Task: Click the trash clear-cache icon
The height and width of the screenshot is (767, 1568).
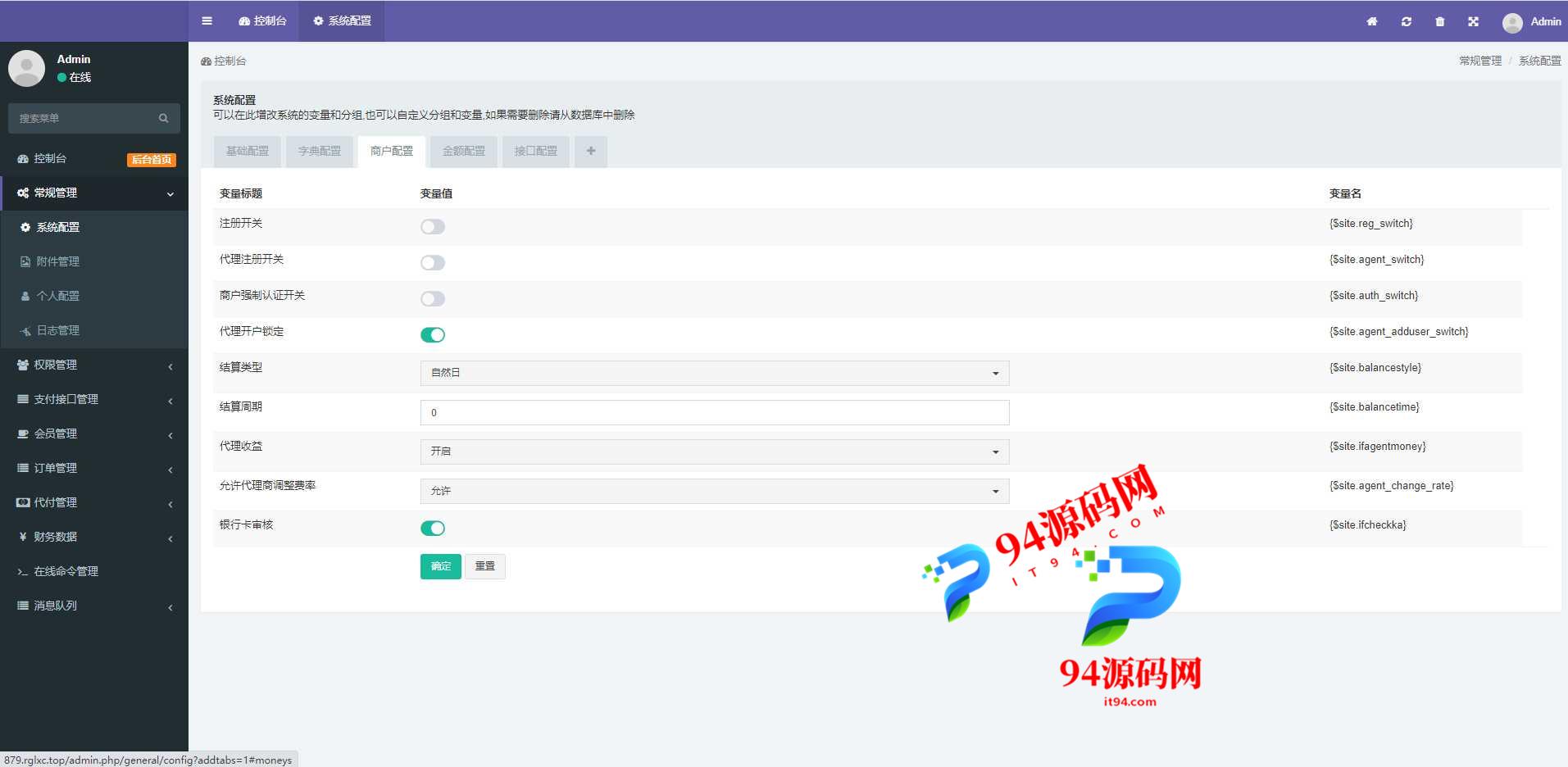Action: (1440, 21)
